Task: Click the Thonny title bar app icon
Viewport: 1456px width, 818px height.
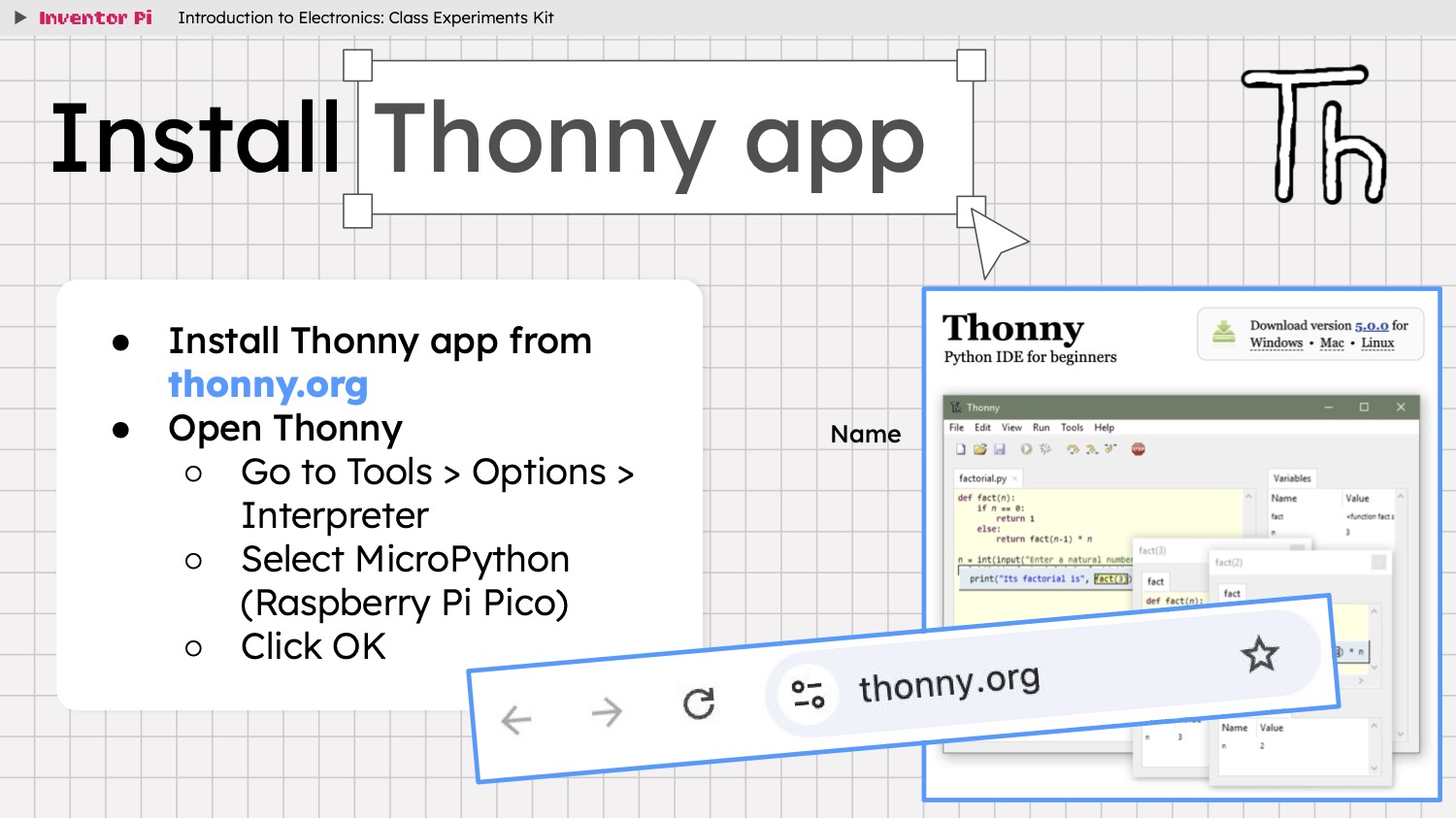Action: pos(955,408)
